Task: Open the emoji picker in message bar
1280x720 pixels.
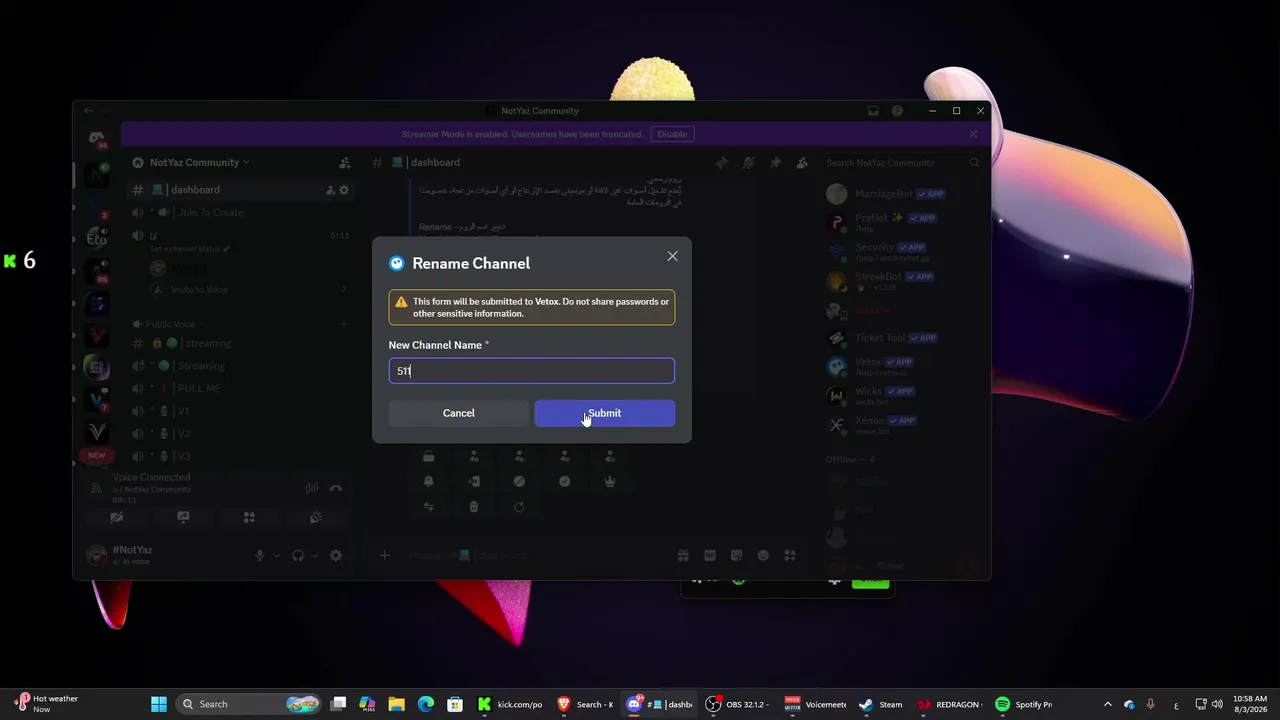Action: pos(763,556)
